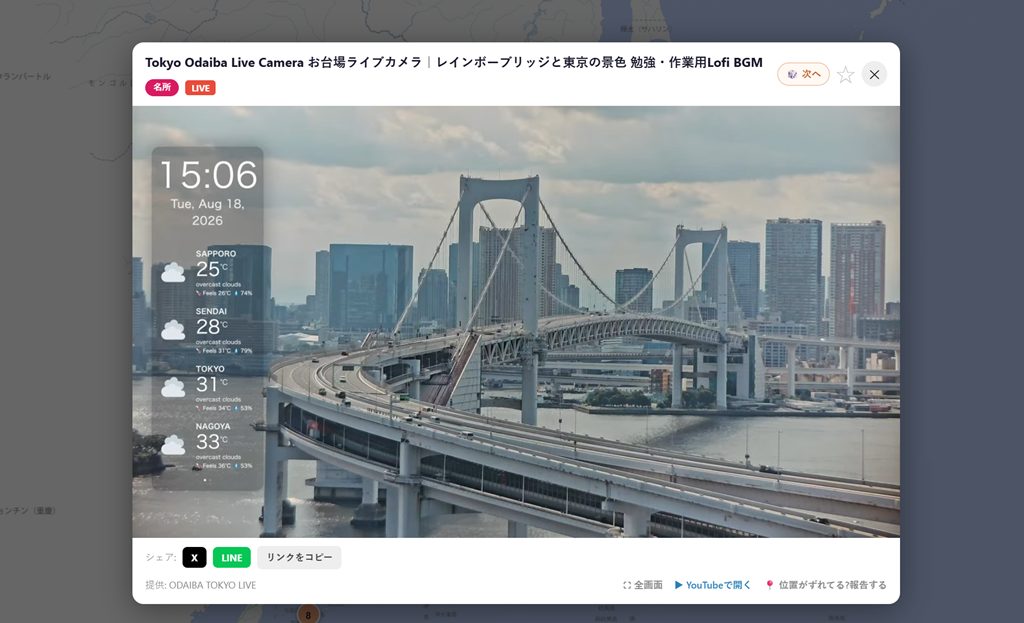Image resolution: width=1024 pixels, height=623 pixels.
Task: Copy link with リンクをコピー button
Action: 299,557
